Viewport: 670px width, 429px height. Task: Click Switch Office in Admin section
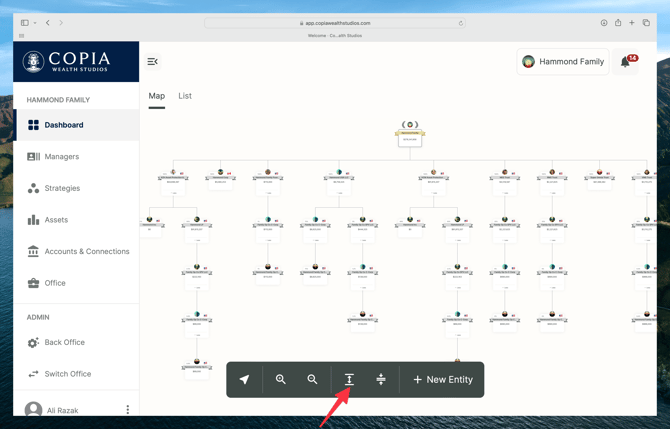(x=67, y=374)
